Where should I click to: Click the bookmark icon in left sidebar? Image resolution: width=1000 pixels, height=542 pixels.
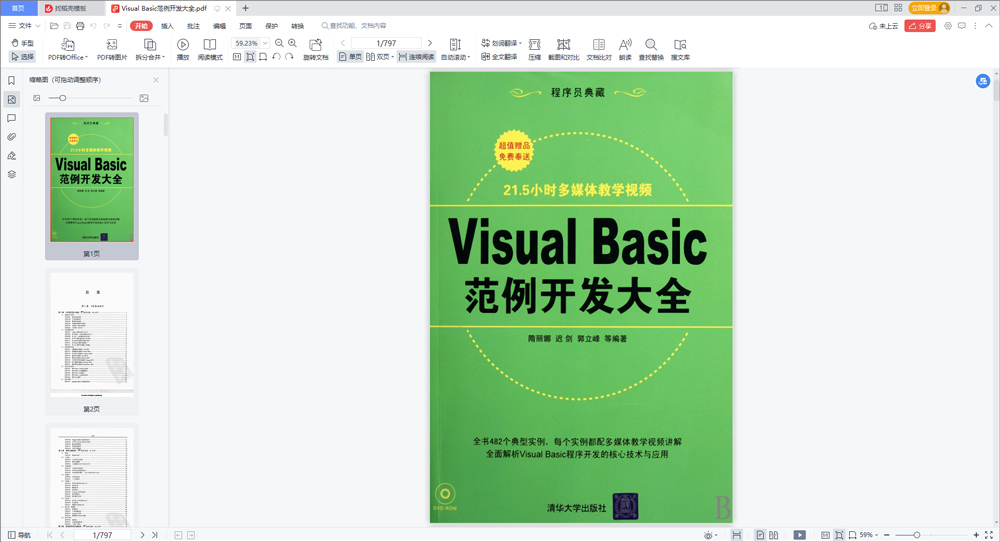pos(12,81)
